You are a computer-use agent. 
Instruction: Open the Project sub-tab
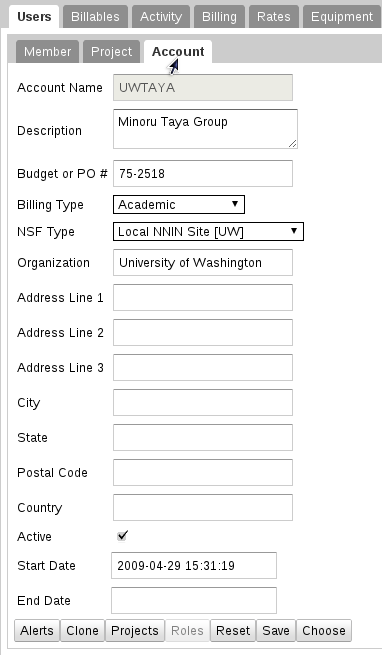(111, 52)
